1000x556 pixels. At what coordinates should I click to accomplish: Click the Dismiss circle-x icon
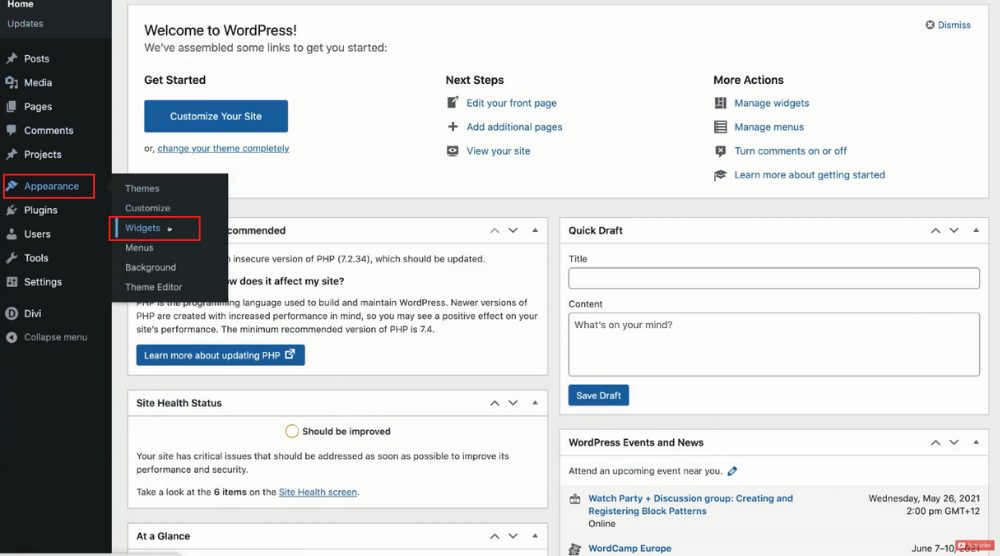click(x=930, y=25)
